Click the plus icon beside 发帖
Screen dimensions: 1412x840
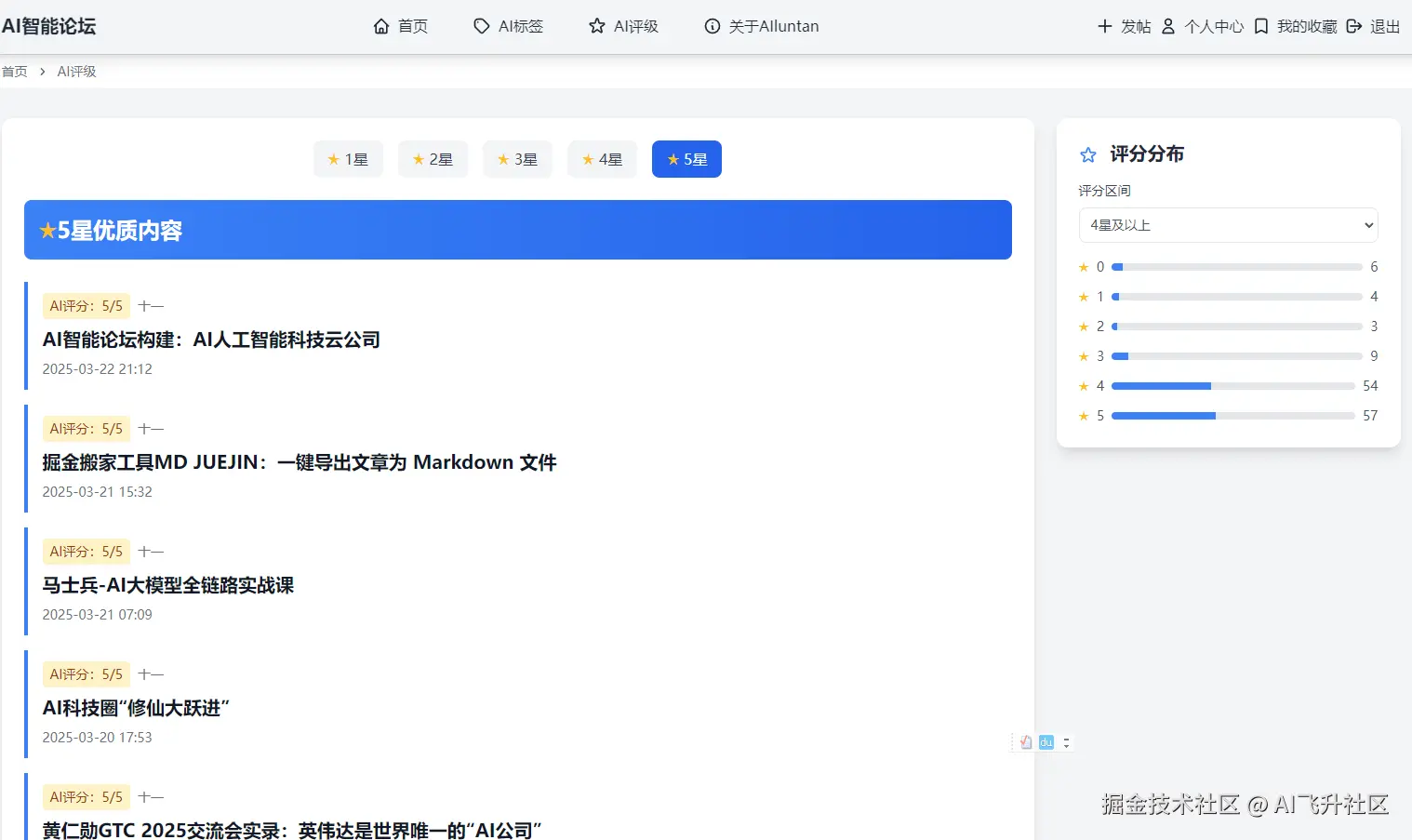(1105, 26)
